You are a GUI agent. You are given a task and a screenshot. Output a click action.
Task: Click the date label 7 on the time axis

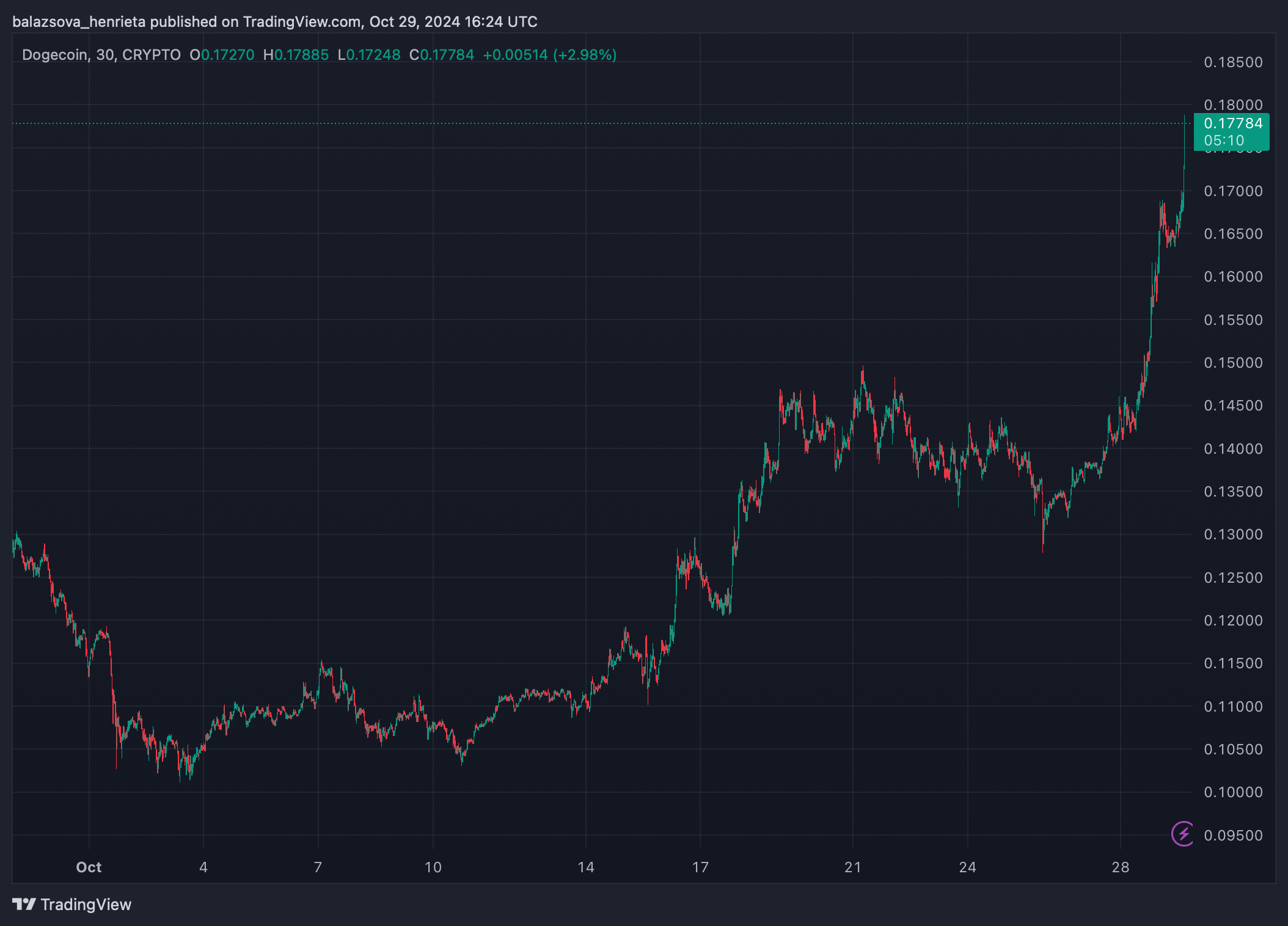click(318, 867)
